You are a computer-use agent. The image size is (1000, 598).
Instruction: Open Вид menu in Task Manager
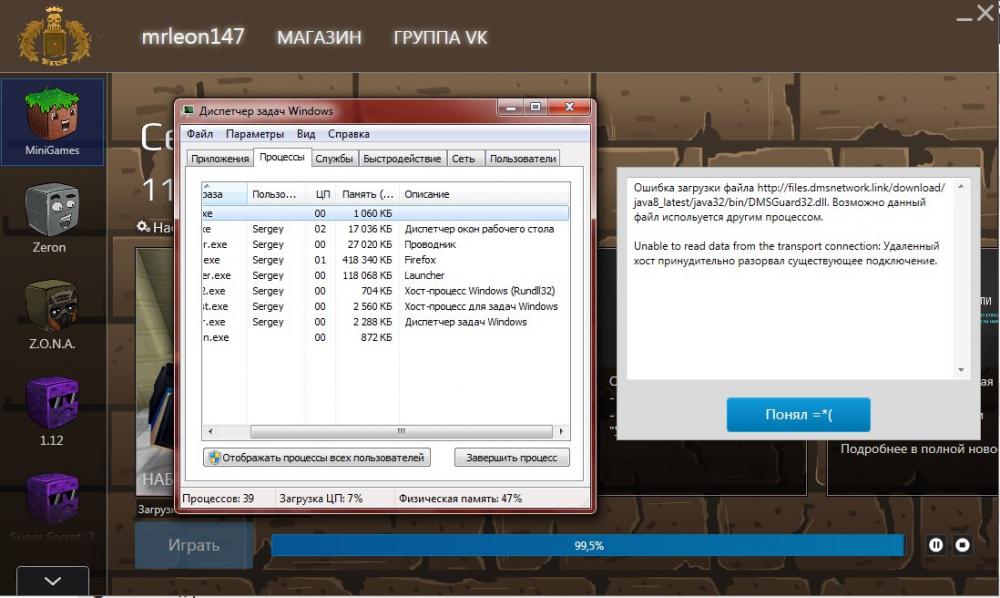[305, 134]
